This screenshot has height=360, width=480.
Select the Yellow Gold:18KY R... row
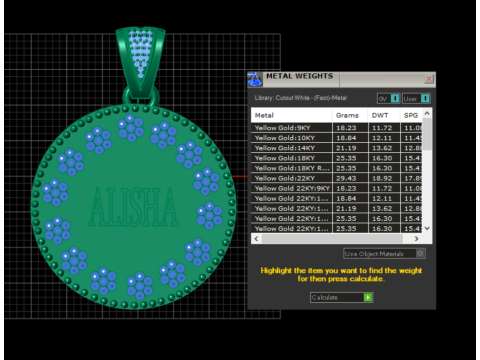click(336, 168)
